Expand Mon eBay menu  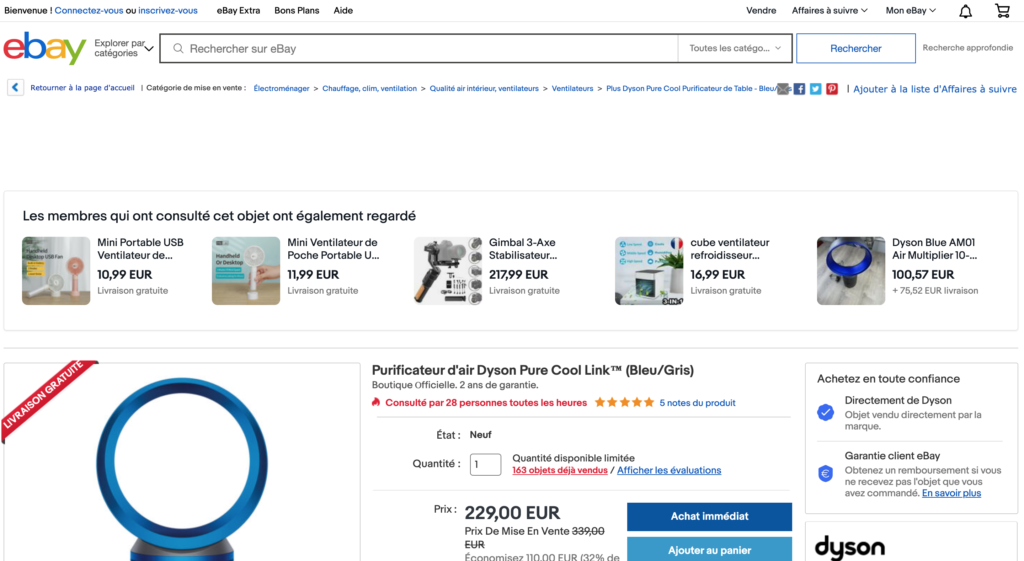click(910, 10)
